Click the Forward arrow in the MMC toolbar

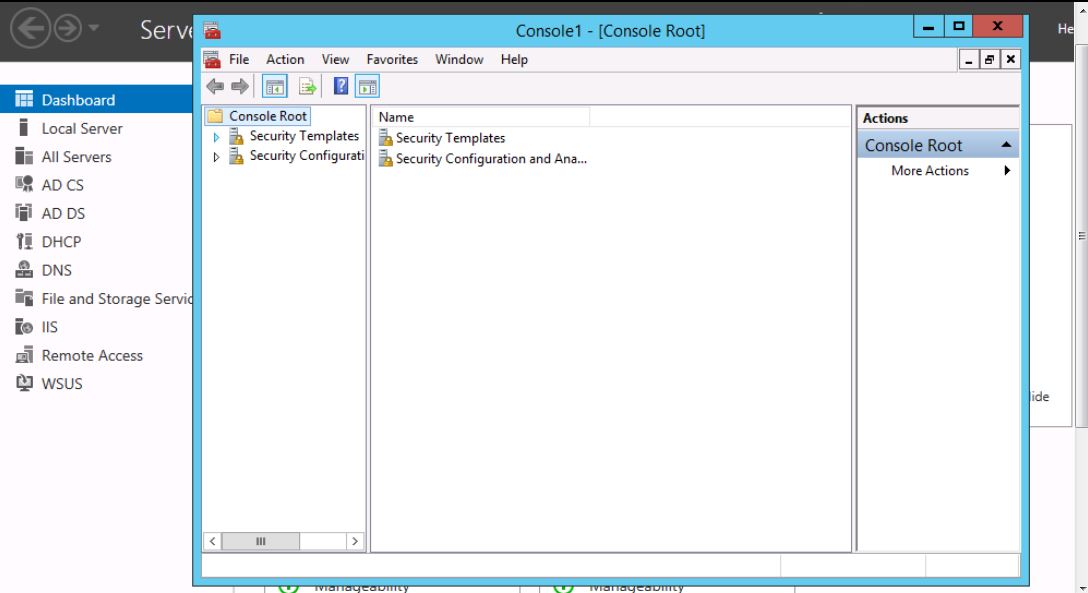point(240,87)
